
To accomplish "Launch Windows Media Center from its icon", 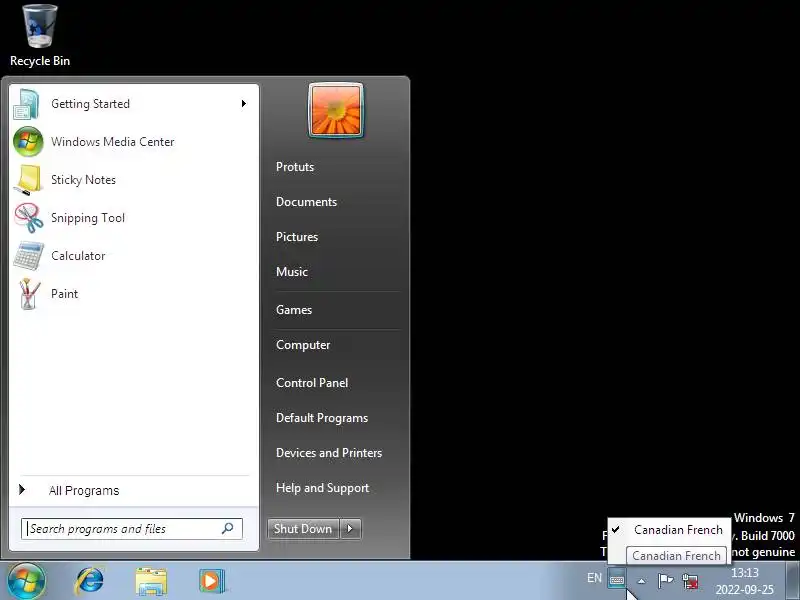I will point(28,142).
